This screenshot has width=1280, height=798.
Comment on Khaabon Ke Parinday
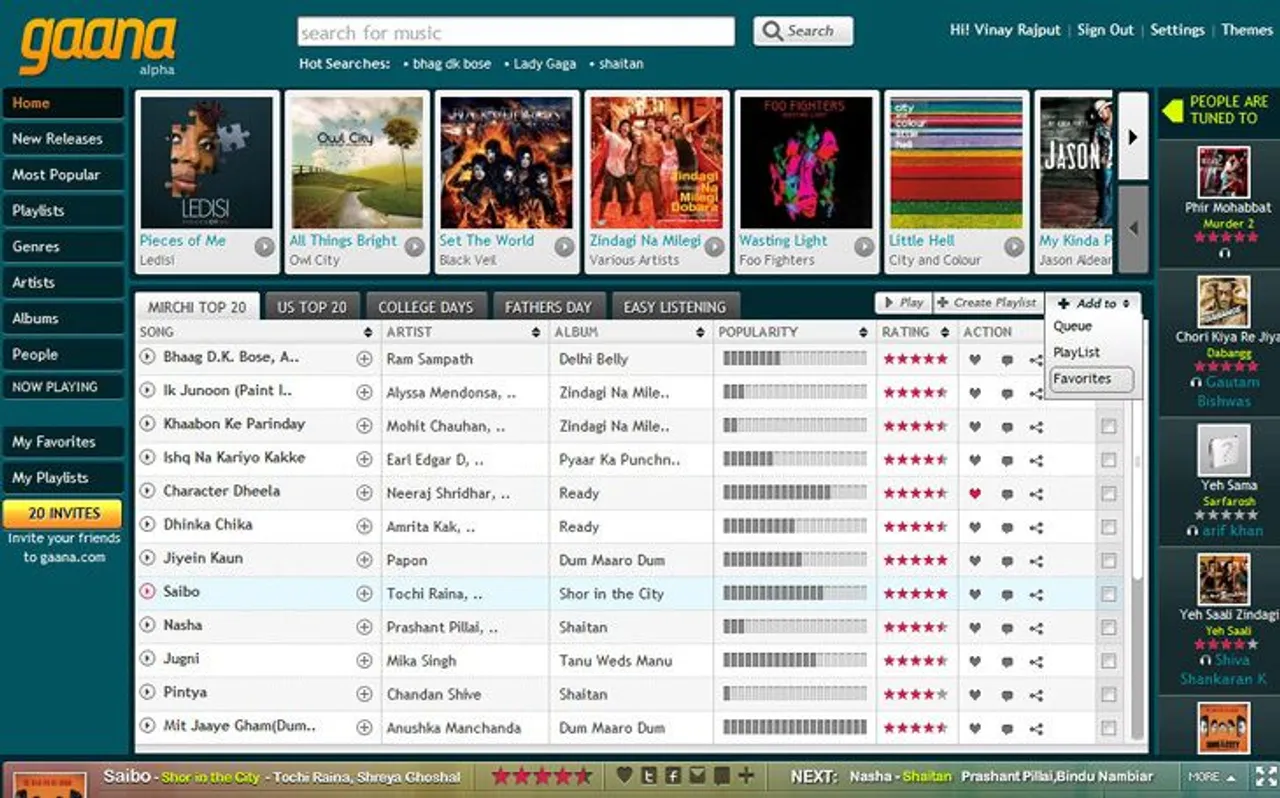coord(1006,427)
